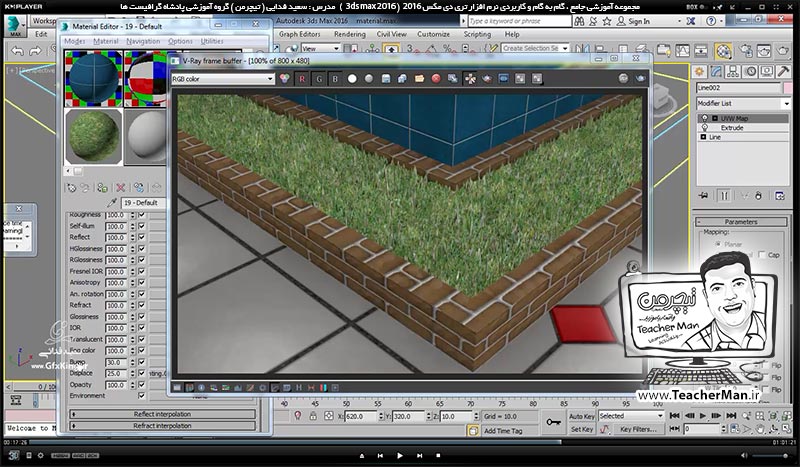Select the blue tile material sample sphere
The width and height of the screenshot is (800, 467).
coord(93,78)
